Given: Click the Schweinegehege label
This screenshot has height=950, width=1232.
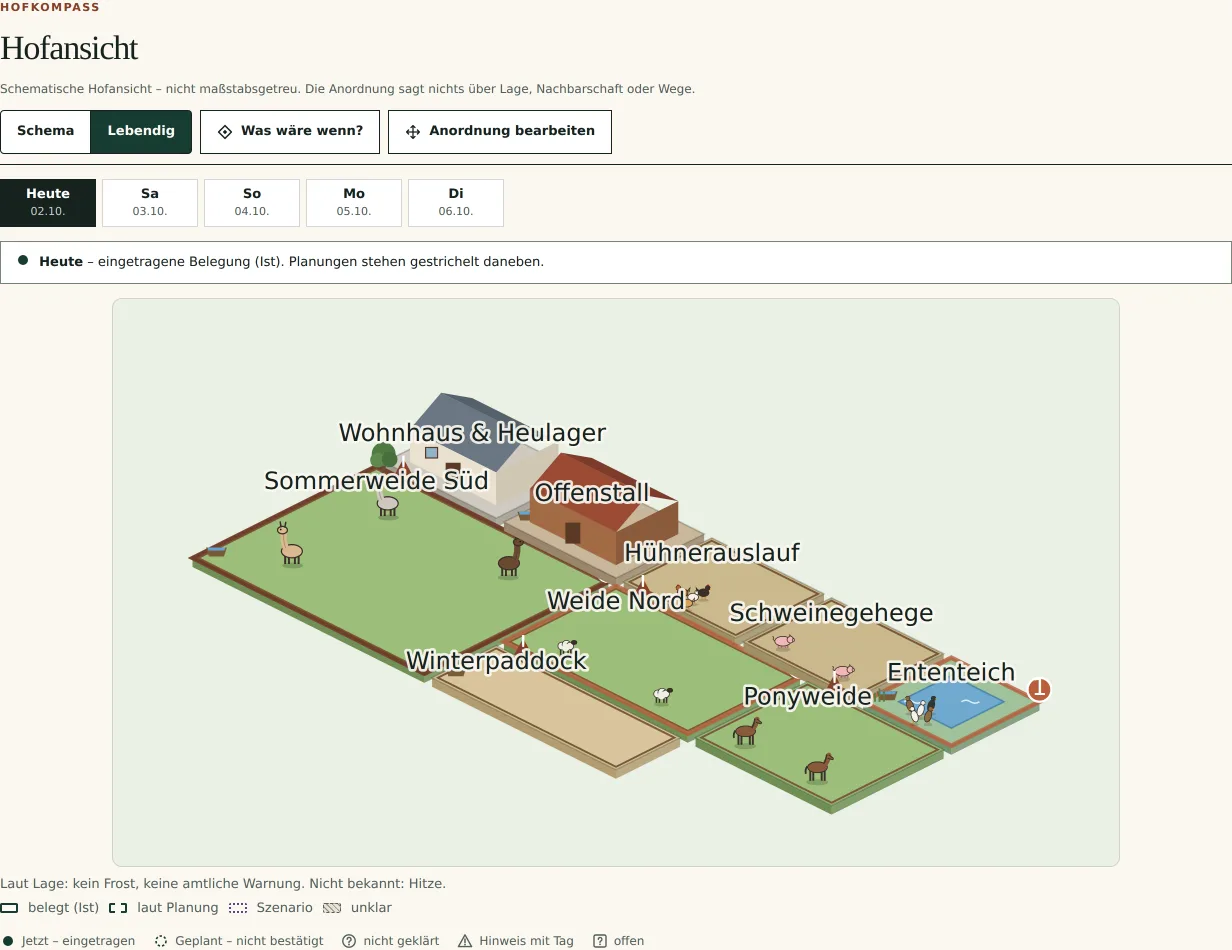Looking at the screenshot, I should 831,613.
